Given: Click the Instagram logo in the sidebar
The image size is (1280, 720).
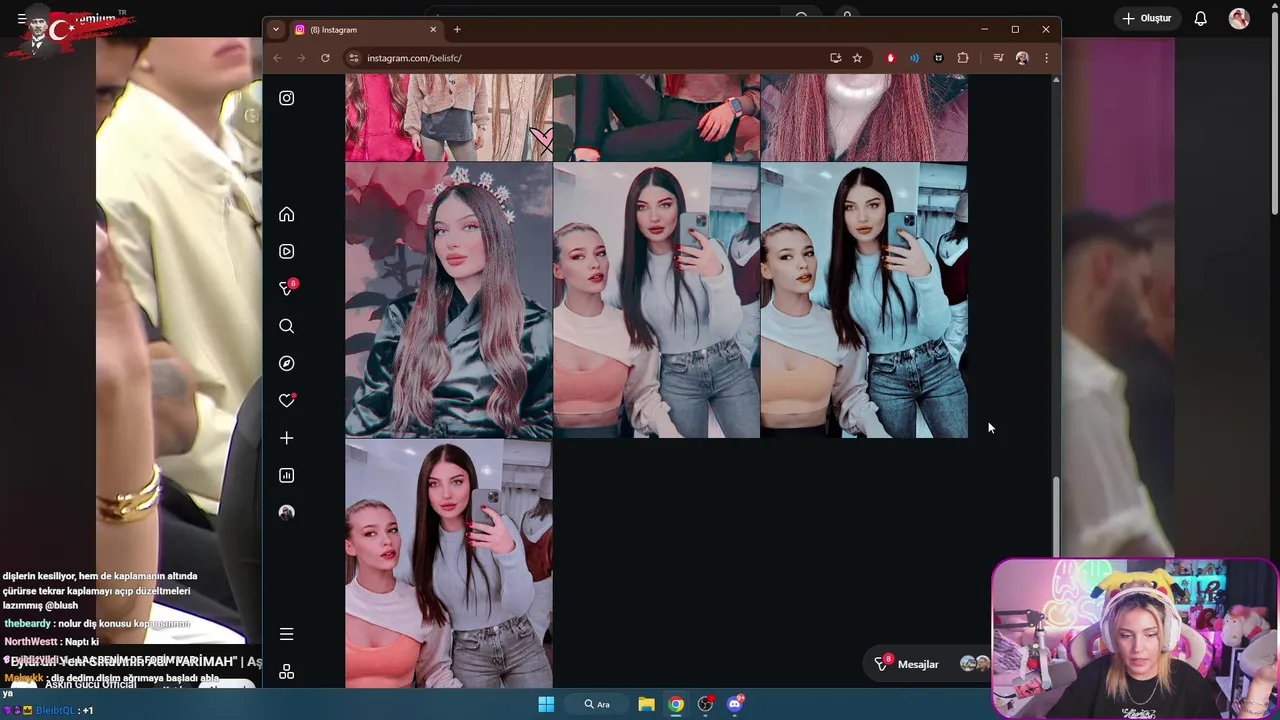Looking at the screenshot, I should pos(287,98).
